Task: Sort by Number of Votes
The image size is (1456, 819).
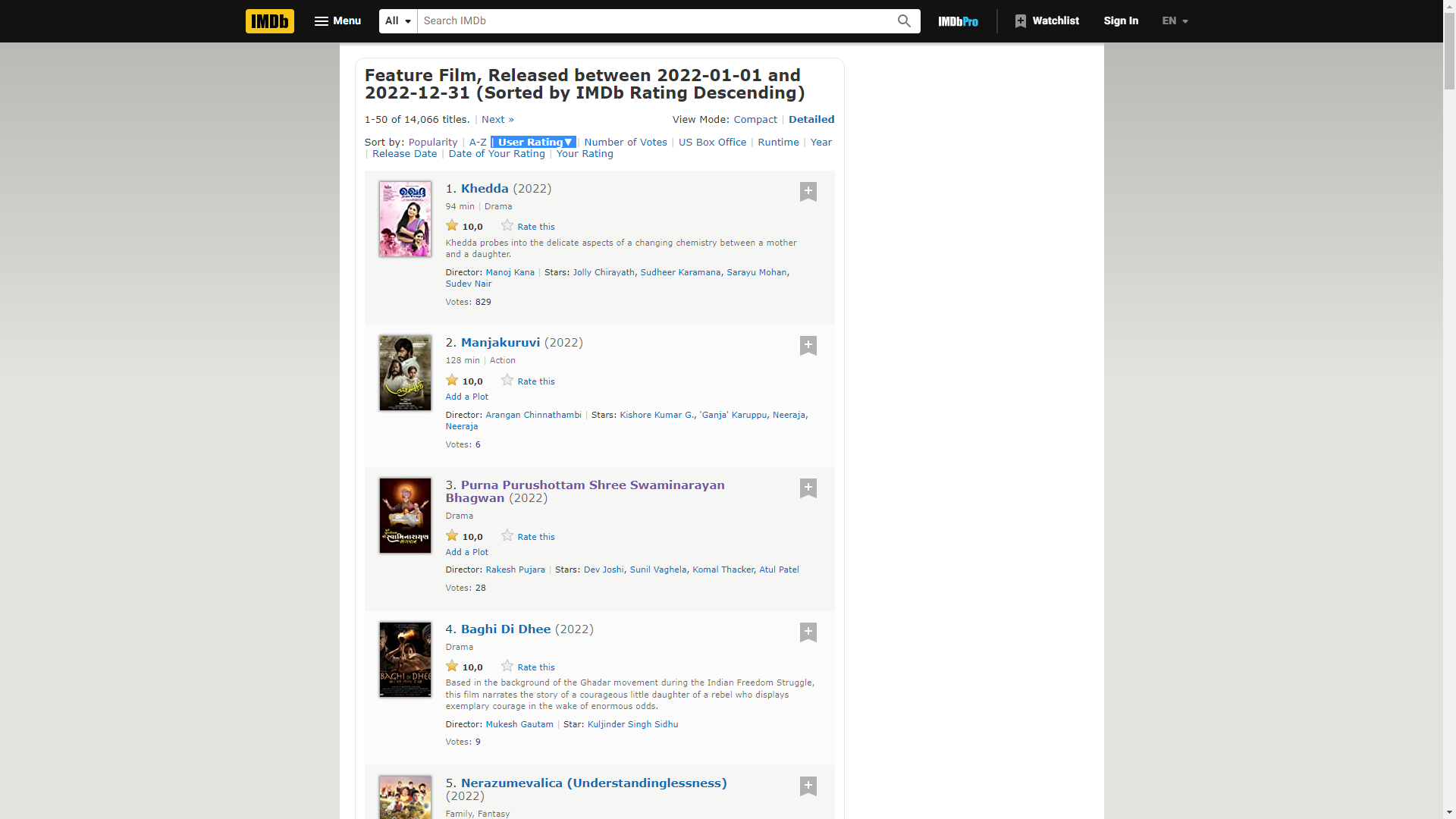Action: click(x=625, y=142)
